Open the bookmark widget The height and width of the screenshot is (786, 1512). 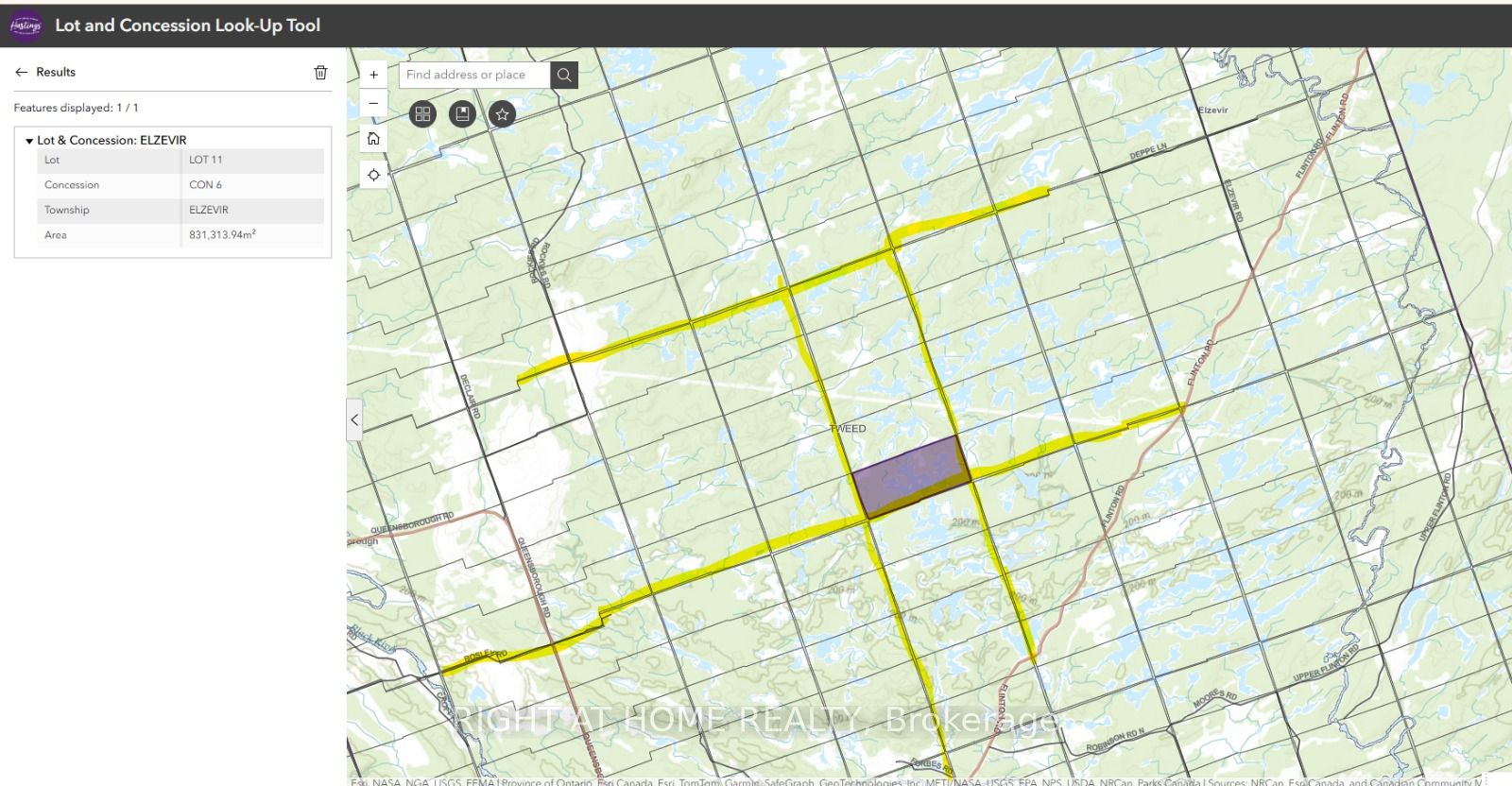pos(462,114)
